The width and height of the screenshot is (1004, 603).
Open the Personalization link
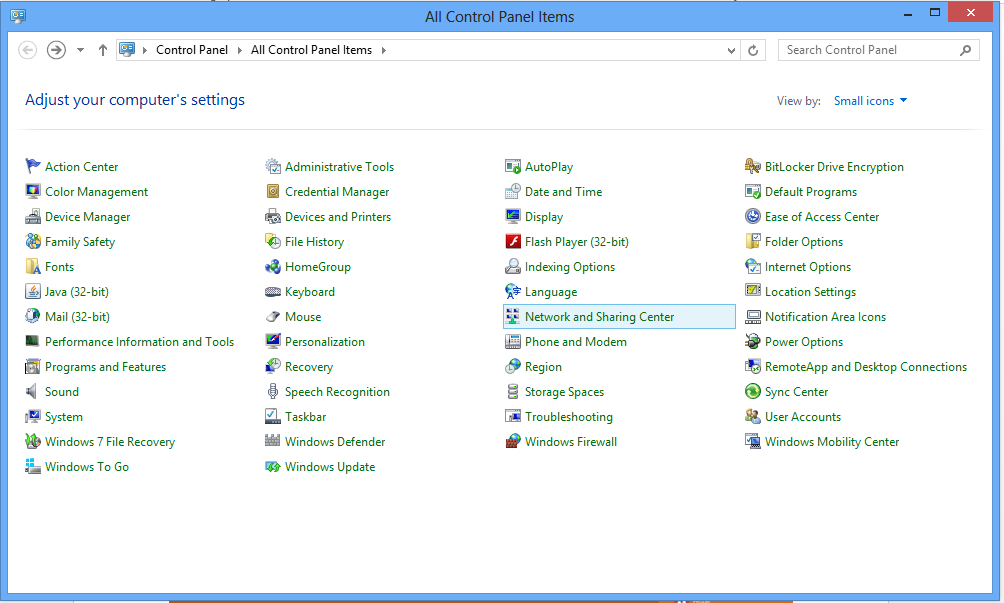pyautogui.click(x=325, y=342)
